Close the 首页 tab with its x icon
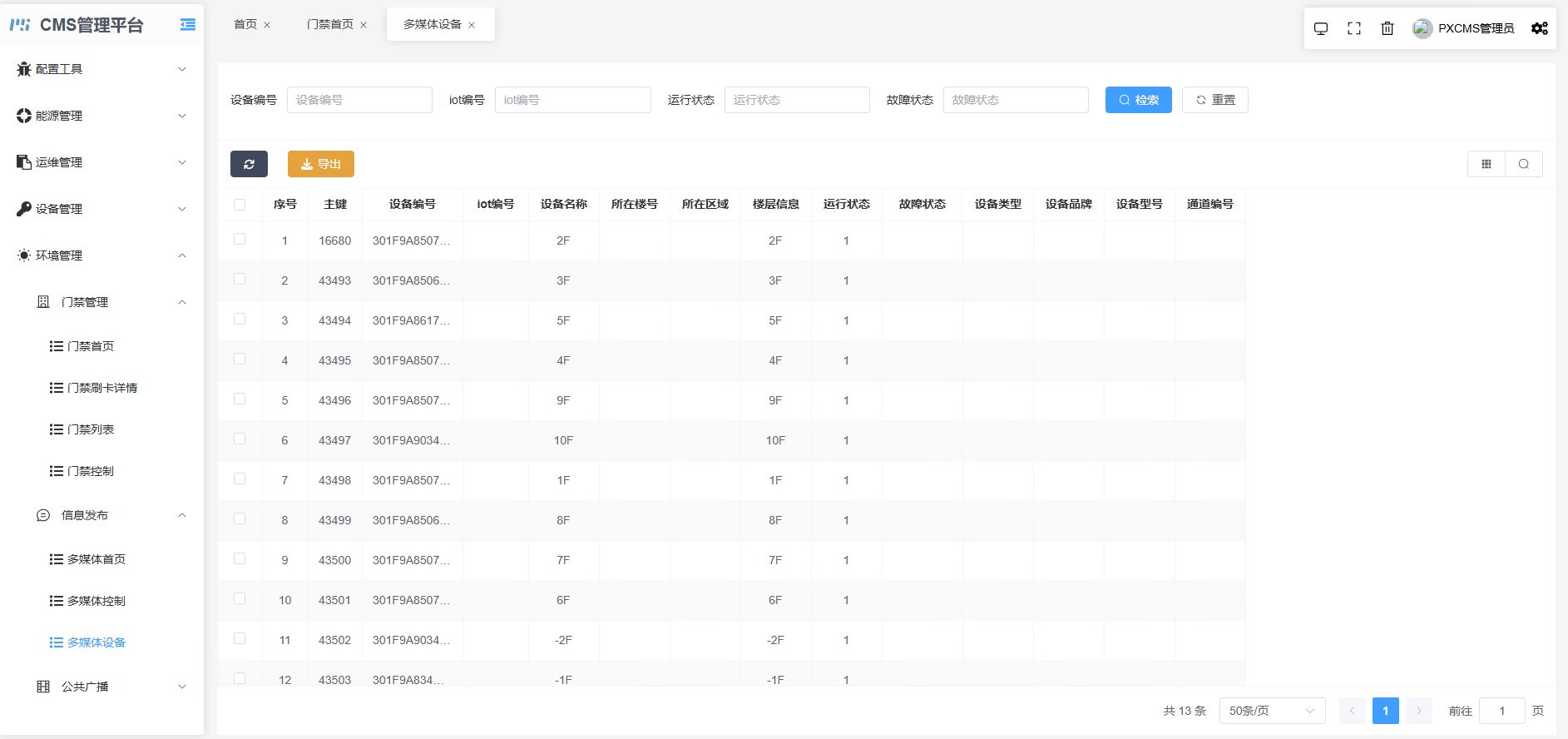The image size is (1568, 739). click(x=267, y=25)
